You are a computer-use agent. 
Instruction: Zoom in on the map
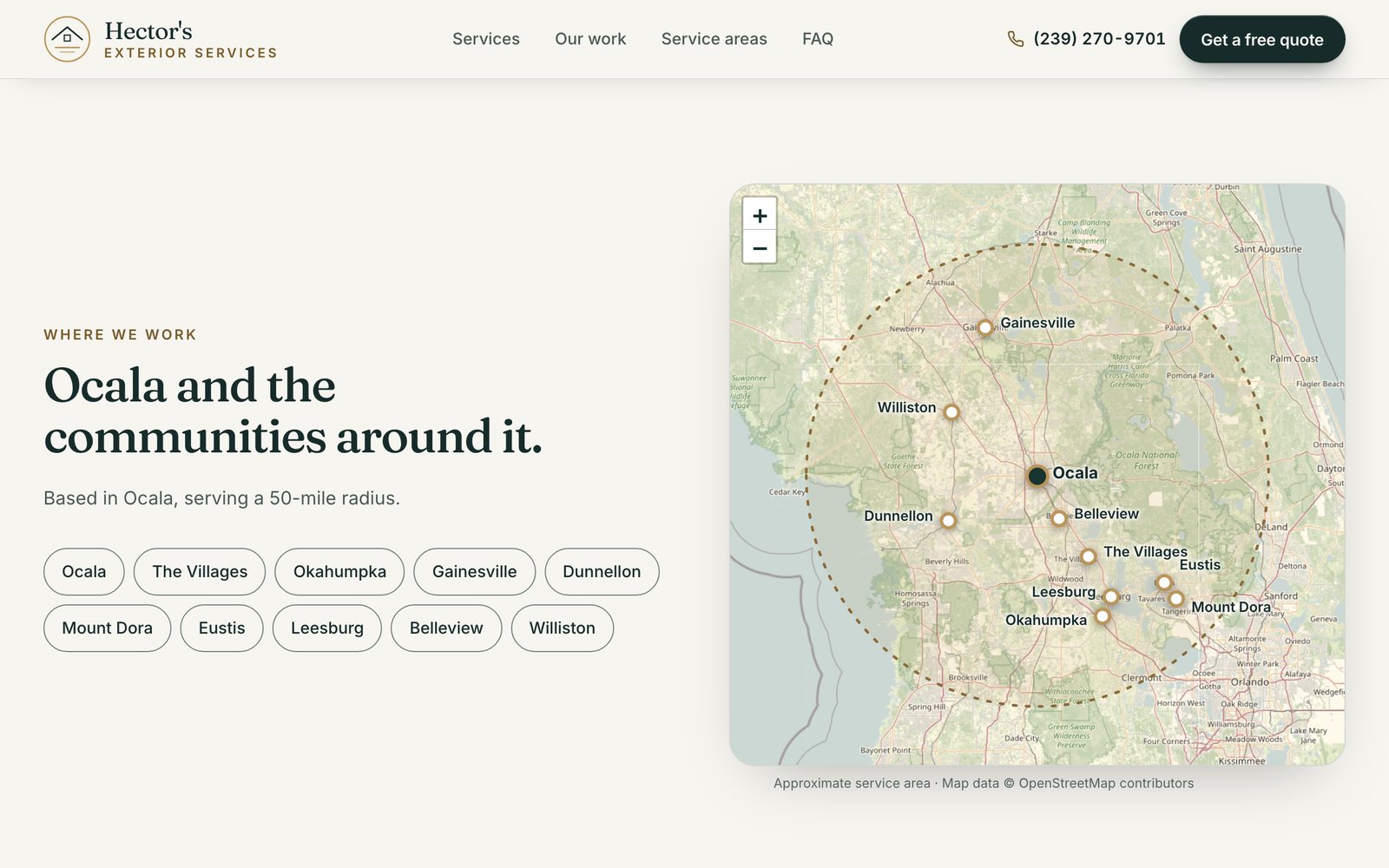pos(760,215)
